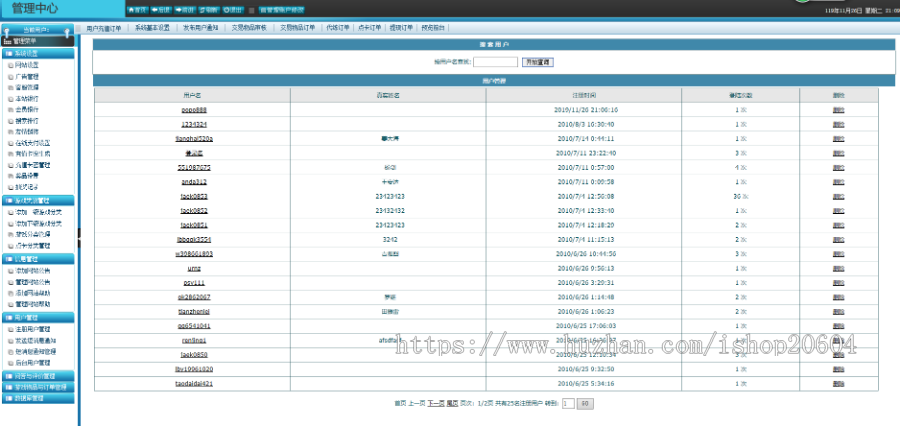Expand the 游戏物品与订单管理 sidebar section
The image size is (900, 426).
pos(38,387)
